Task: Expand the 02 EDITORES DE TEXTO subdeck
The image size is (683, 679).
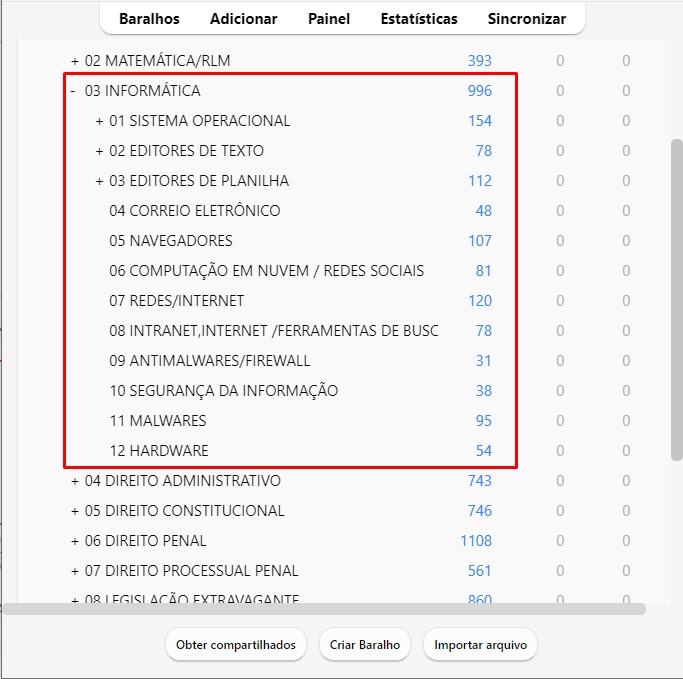Action: [x=99, y=151]
